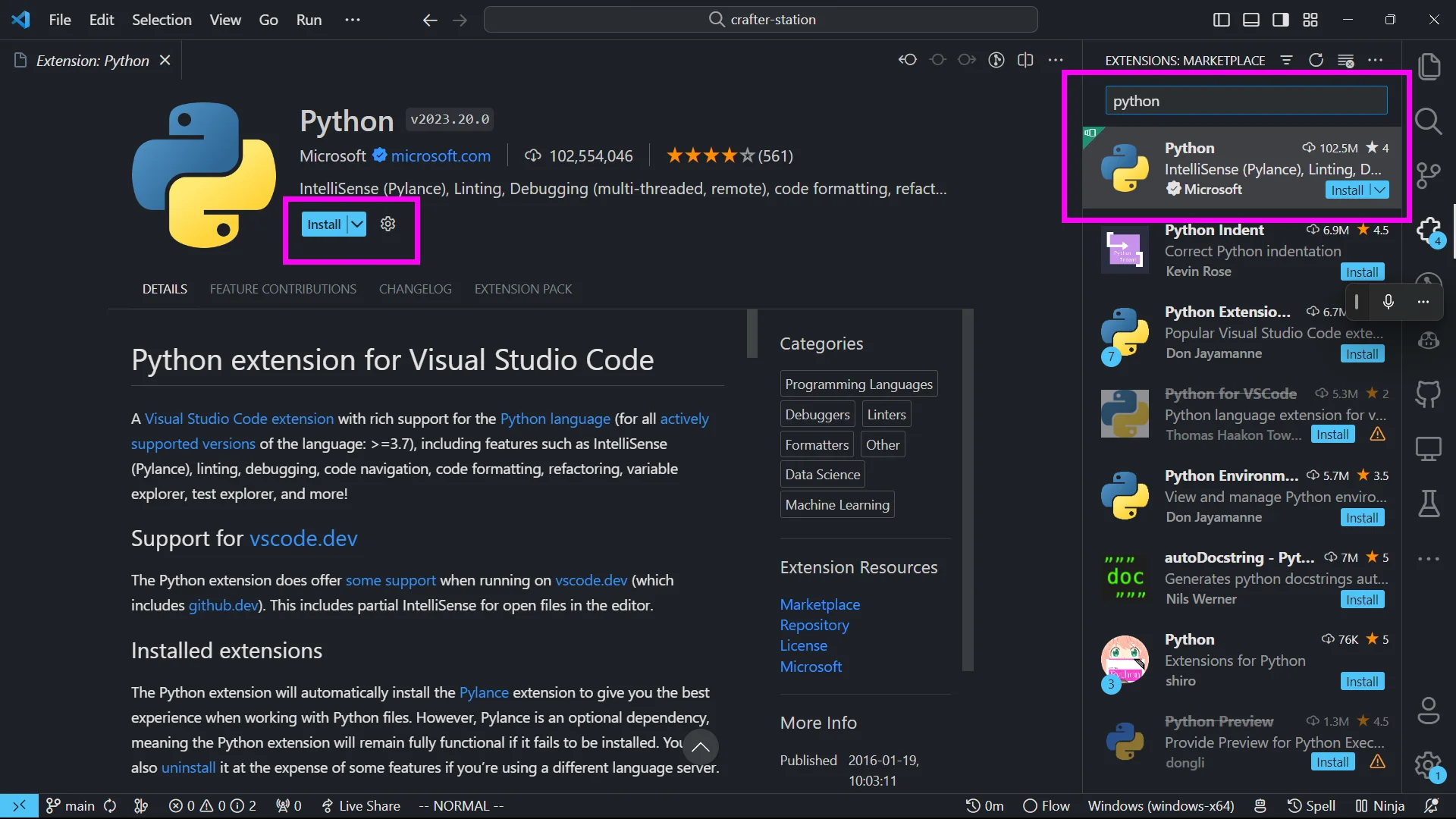Toggle the bottom panel layout button
The height and width of the screenshot is (819, 1456).
[1250, 20]
